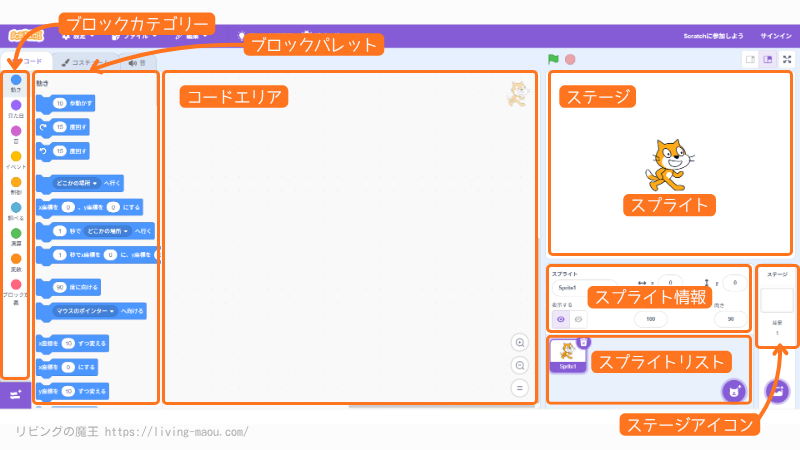Hide sprite using the crossed eye button
This screenshot has height=450, width=800.
click(x=577, y=319)
